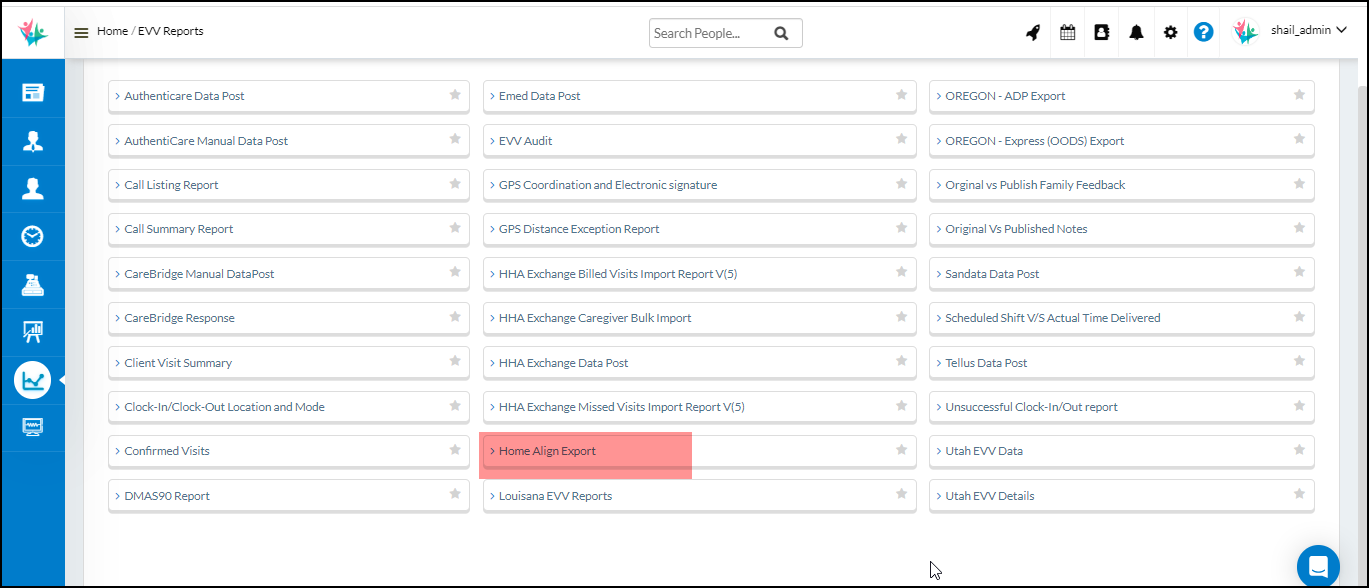1369x588 pixels.
Task: Click the clock icon in left sidebar
Action: tap(33, 237)
